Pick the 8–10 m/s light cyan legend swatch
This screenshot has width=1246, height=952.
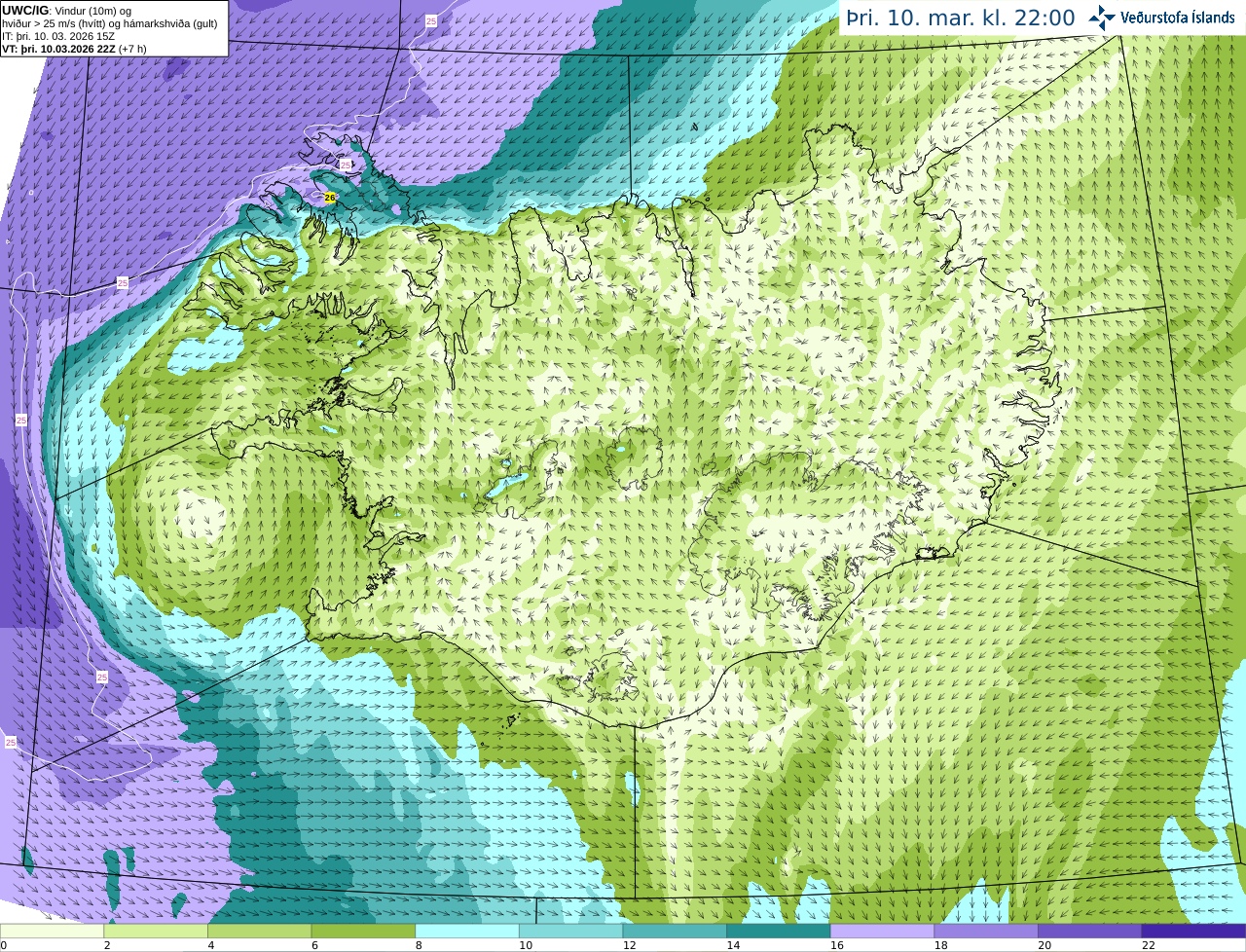[467, 932]
